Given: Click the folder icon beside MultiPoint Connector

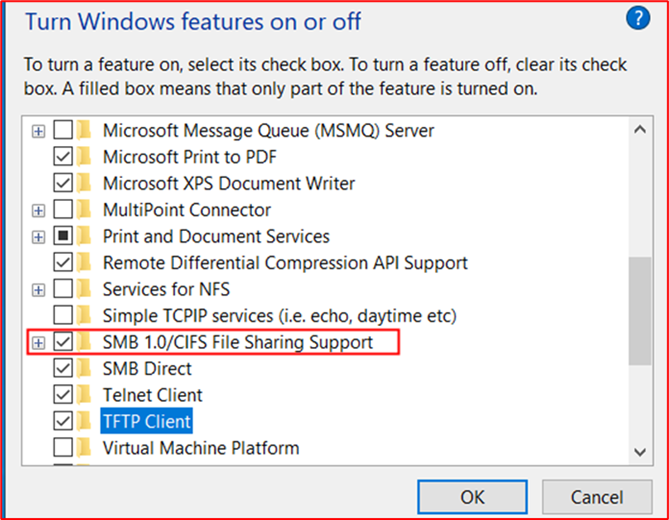Looking at the screenshot, I should coord(86,210).
